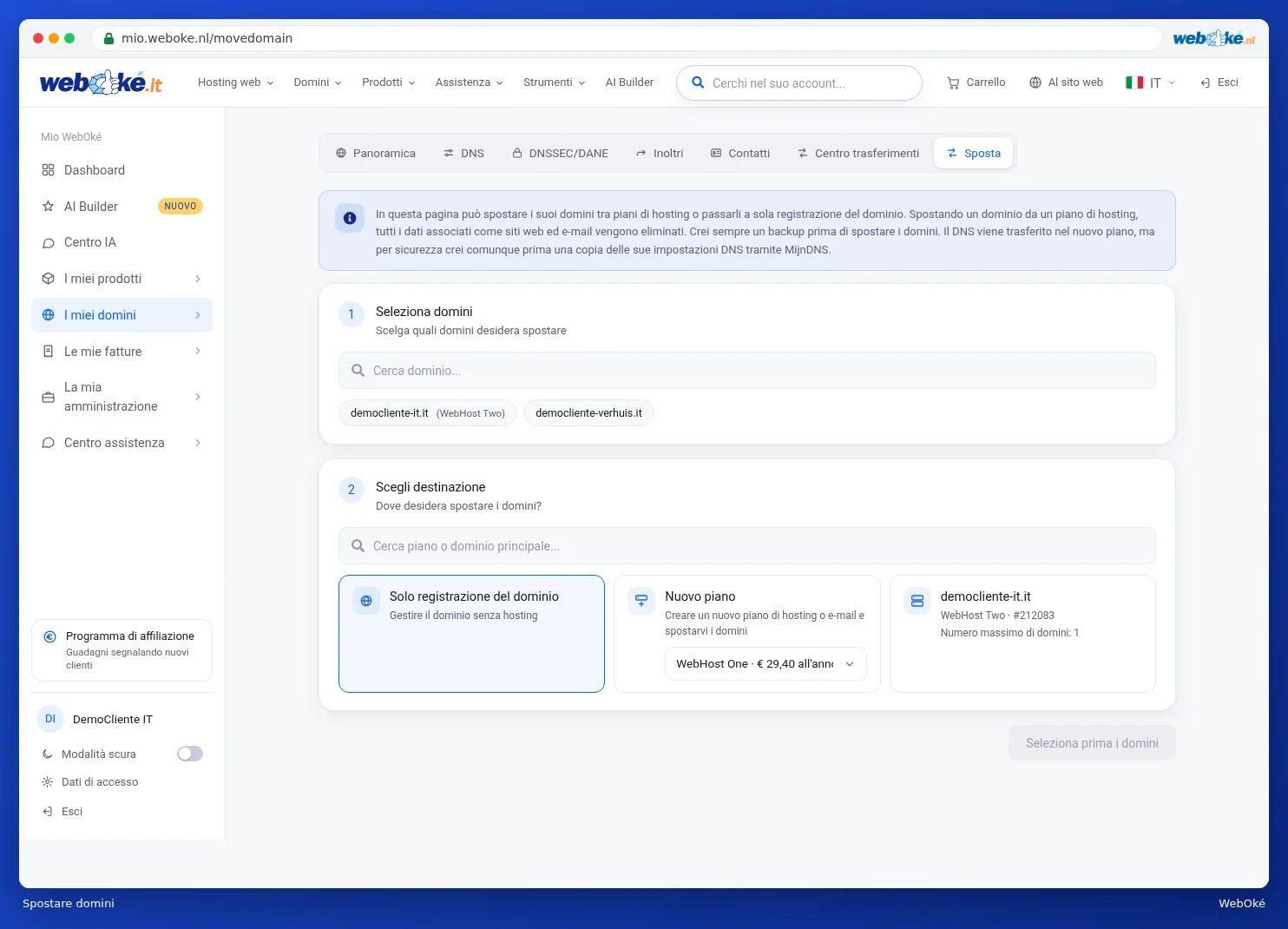
Task: Open the IT language selector
Action: 1150,82
